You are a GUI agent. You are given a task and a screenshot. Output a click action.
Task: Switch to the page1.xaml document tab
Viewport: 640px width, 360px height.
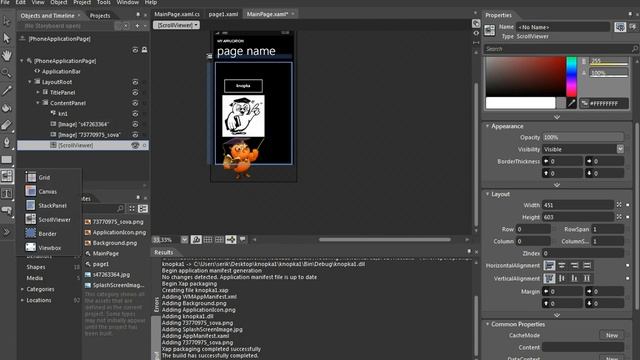[x=223, y=14]
